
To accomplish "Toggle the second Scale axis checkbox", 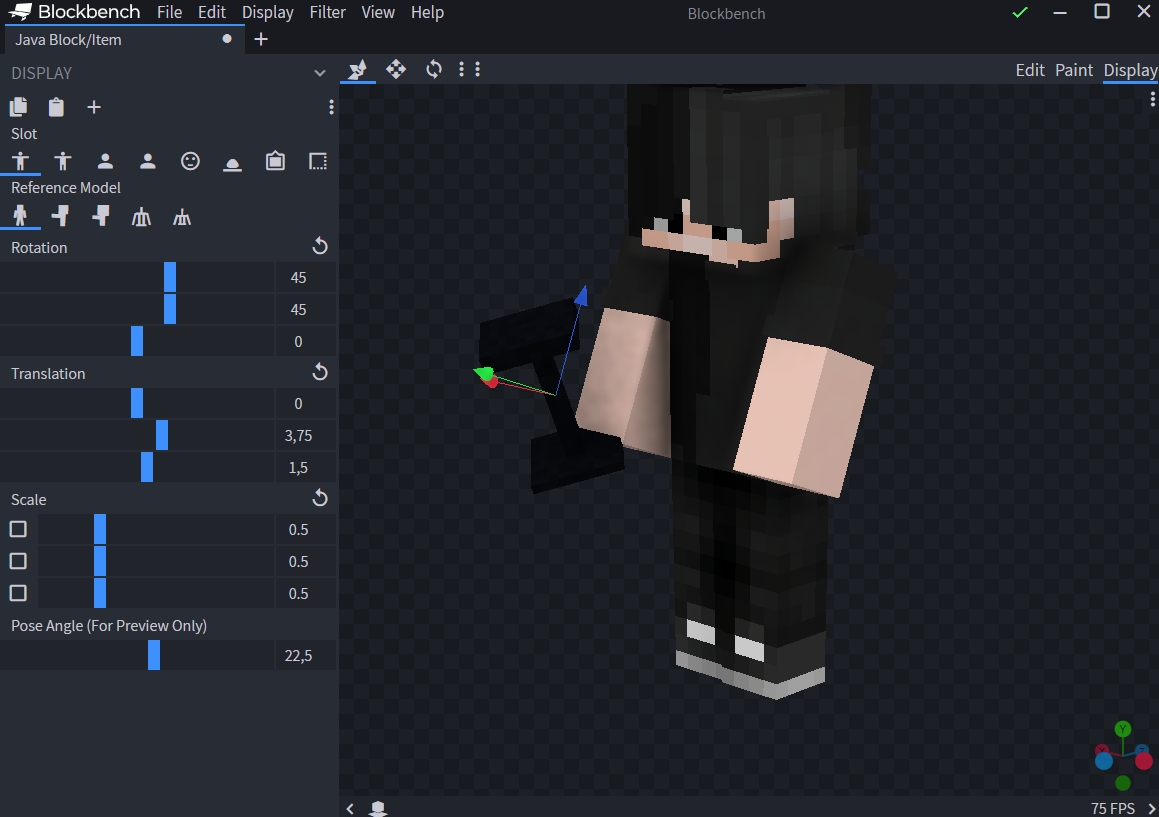I will tap(18, 561).
